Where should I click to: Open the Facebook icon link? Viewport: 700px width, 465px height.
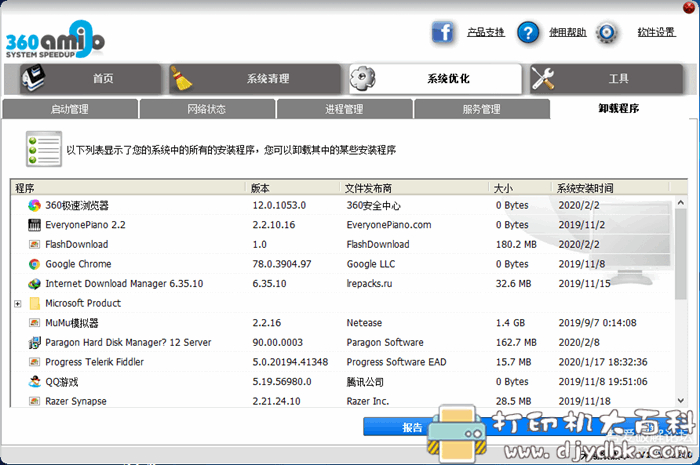click(x=442, y=32)
